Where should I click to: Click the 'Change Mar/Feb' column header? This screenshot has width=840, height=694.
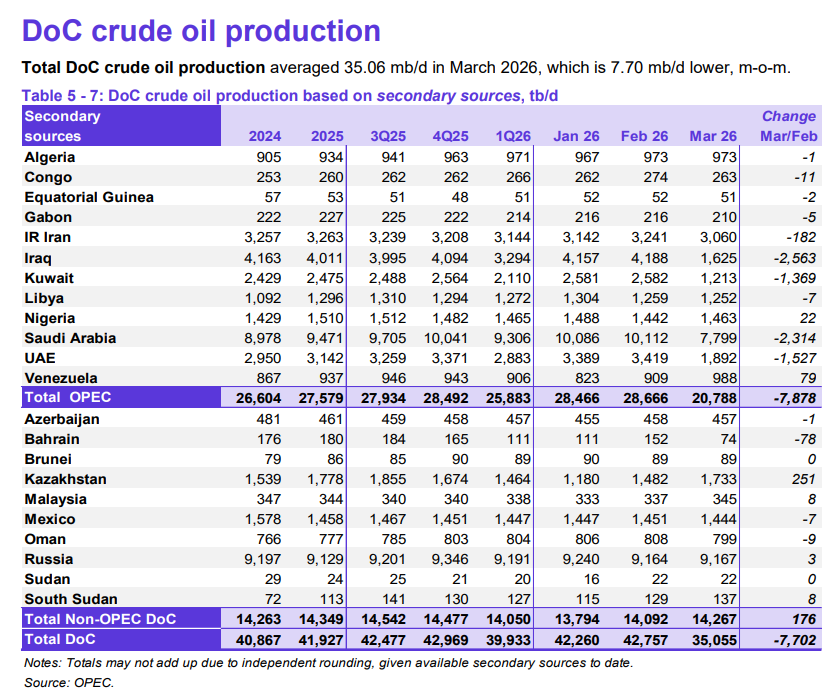(789, 126)
